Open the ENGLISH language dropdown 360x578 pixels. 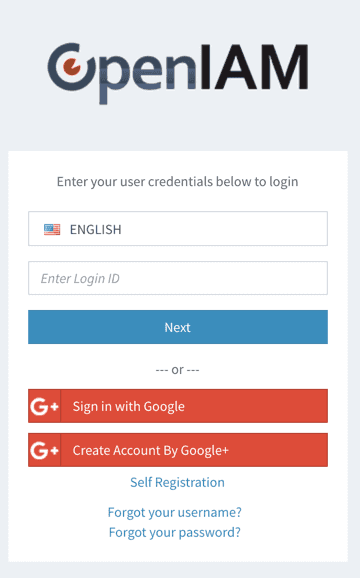pyautogui.click(x=178, y=229)
